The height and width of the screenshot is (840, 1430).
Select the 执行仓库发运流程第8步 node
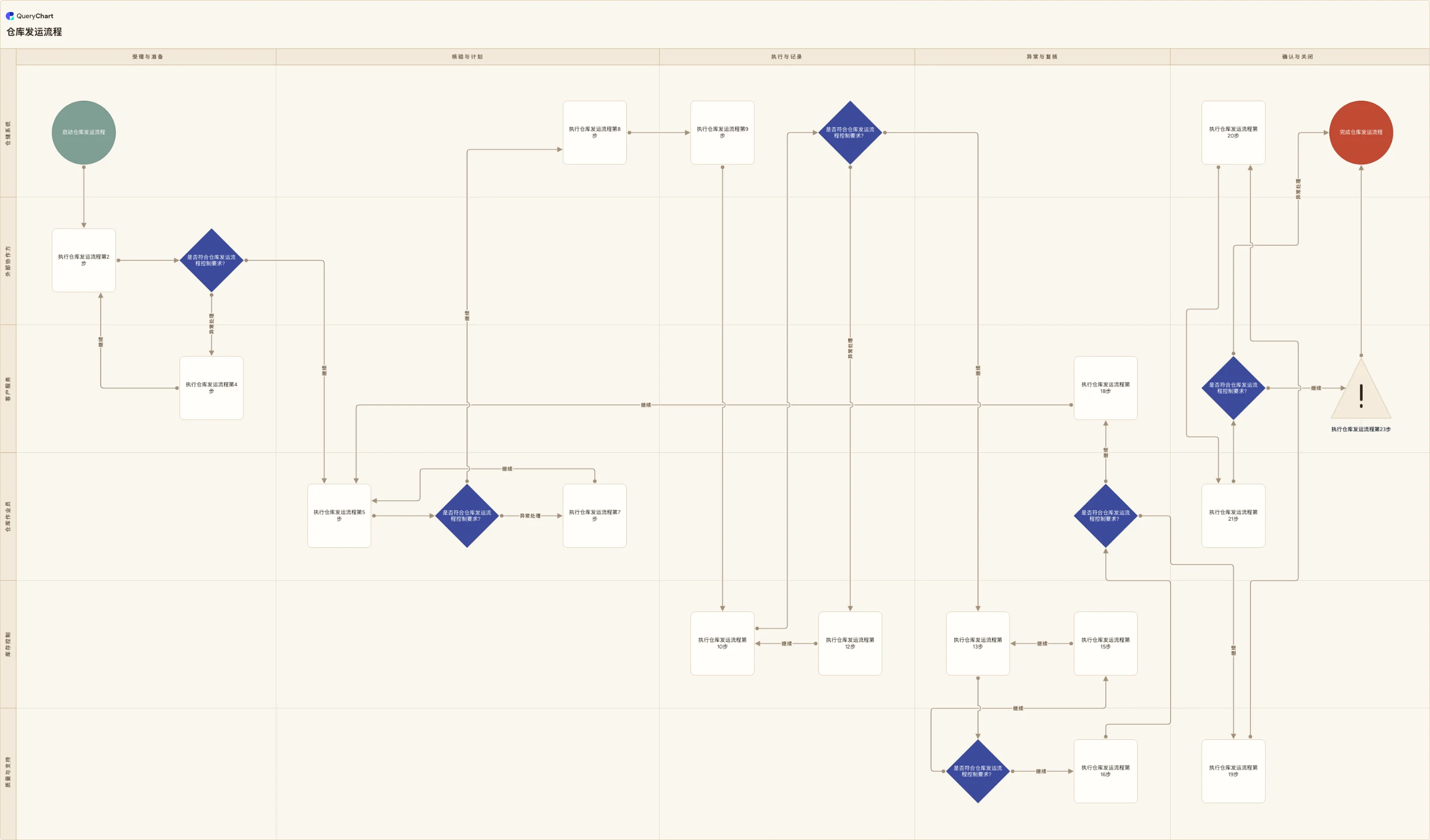594,133
